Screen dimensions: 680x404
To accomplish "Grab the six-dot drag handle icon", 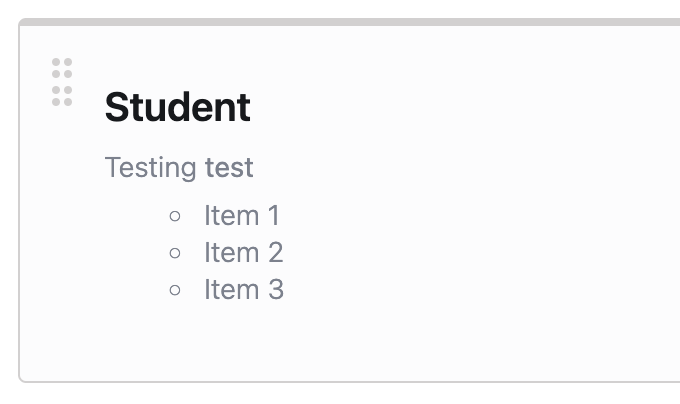I will (62, 82).
